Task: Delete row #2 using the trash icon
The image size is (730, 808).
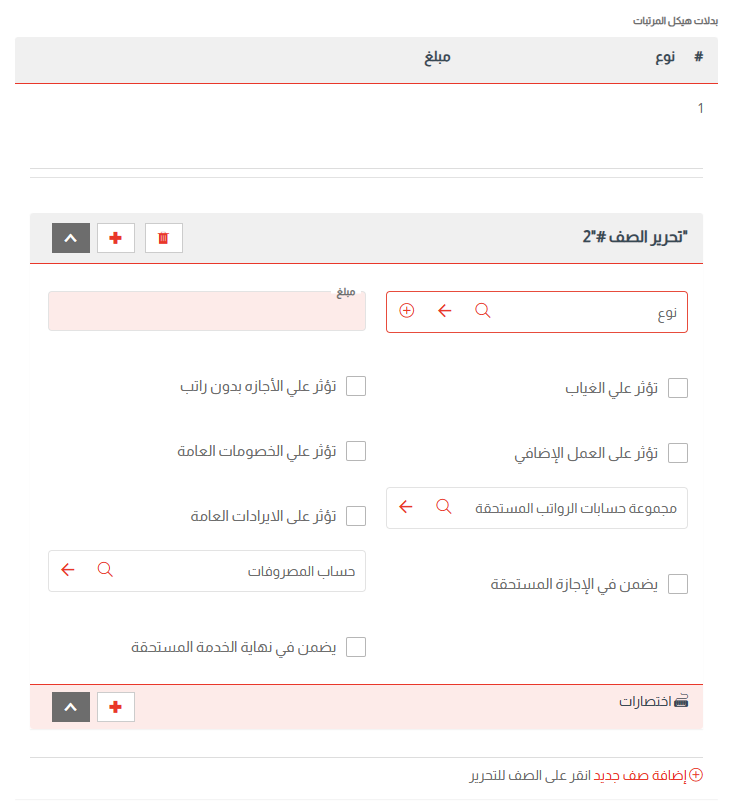Action: (163, 238)
